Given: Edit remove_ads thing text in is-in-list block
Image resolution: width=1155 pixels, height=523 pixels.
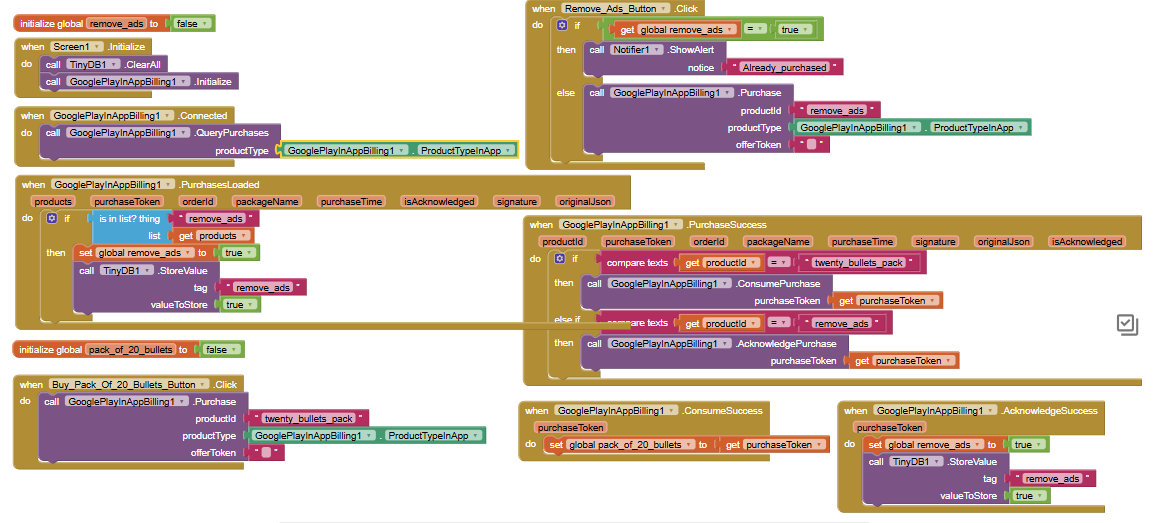Looking at the screenshot, I should (215, 219).
